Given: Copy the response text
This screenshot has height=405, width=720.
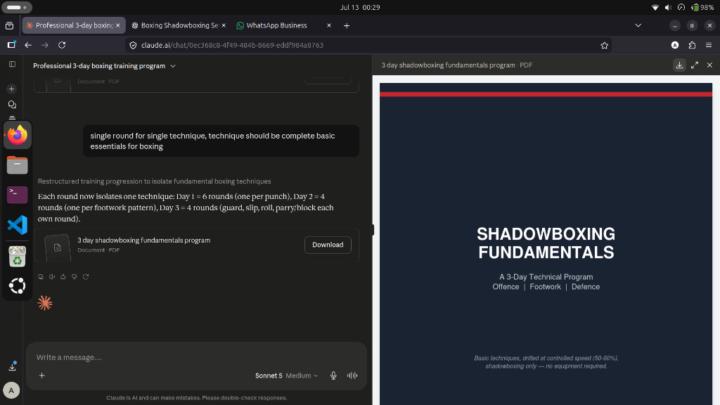Looking at the screenshot, I should point(41,276).
